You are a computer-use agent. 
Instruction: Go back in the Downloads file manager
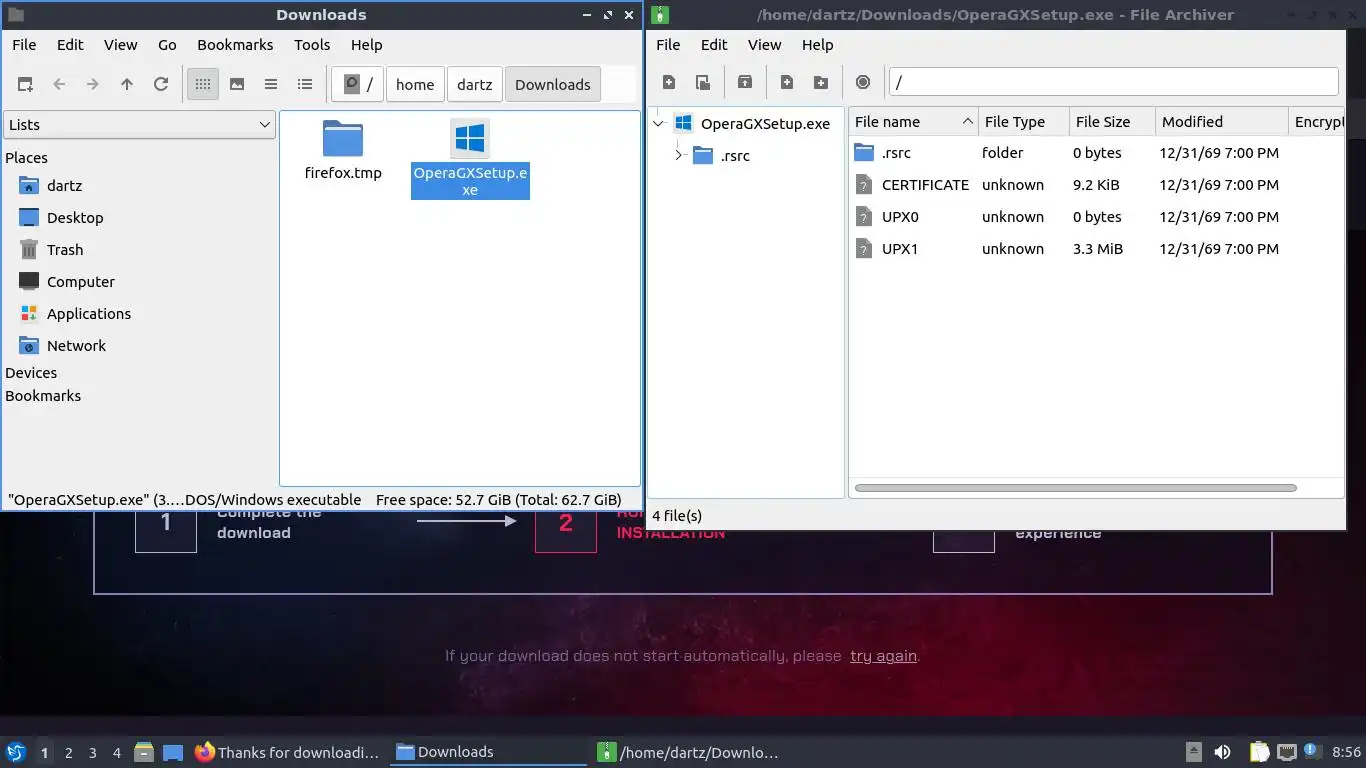click(59, 84)
